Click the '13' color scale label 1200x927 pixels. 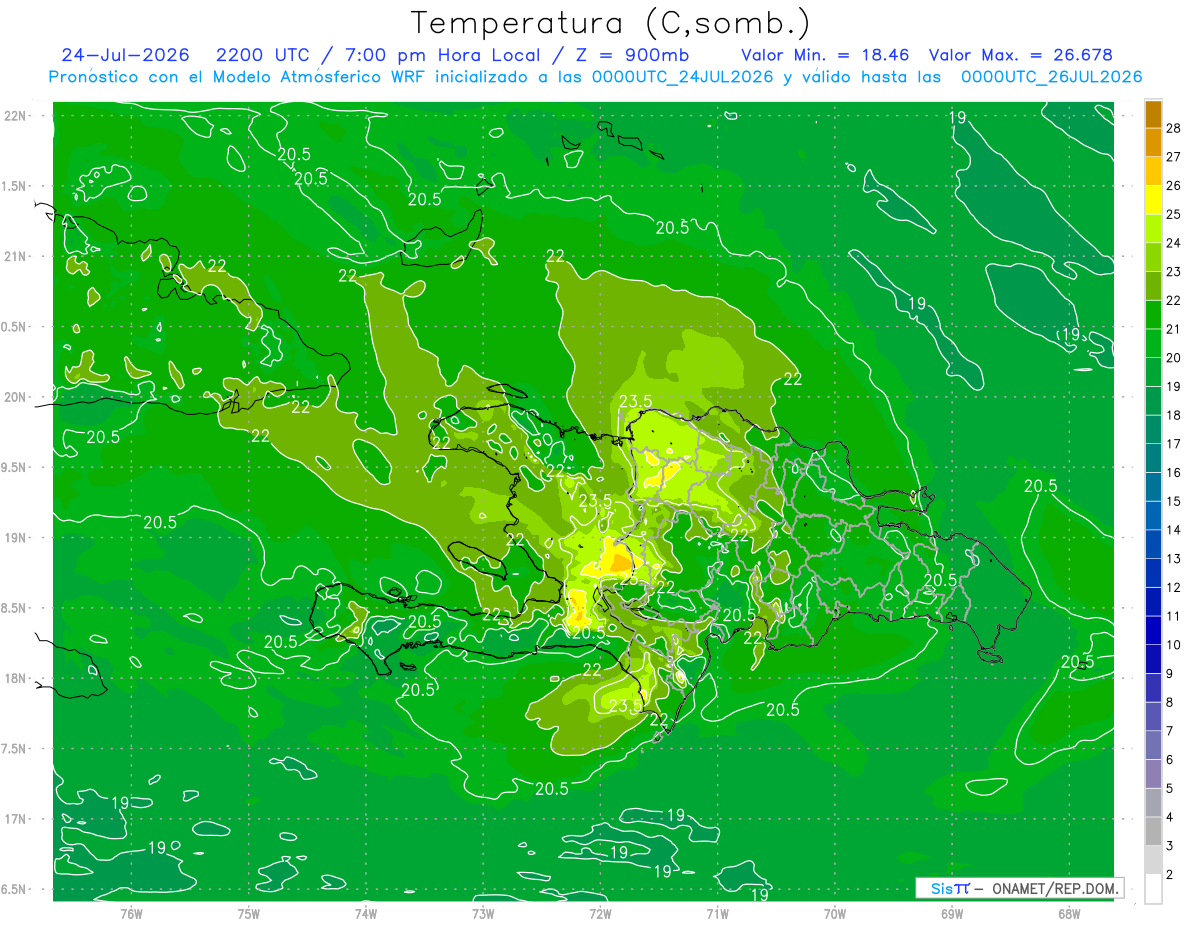(x=1174, y=559)
